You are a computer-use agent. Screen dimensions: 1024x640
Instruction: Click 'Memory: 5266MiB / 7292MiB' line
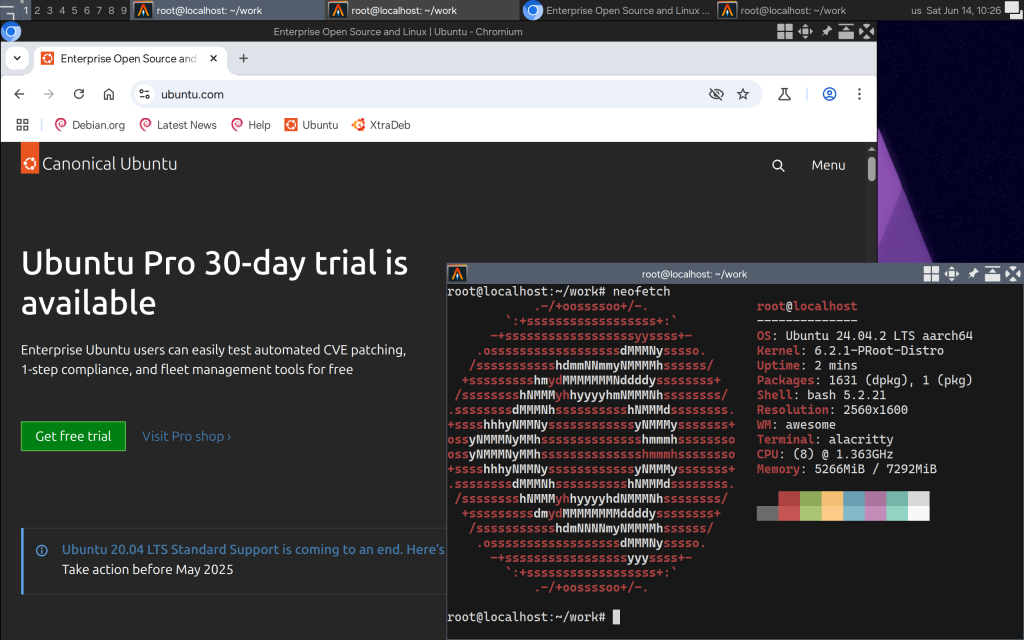coord(846,469)
